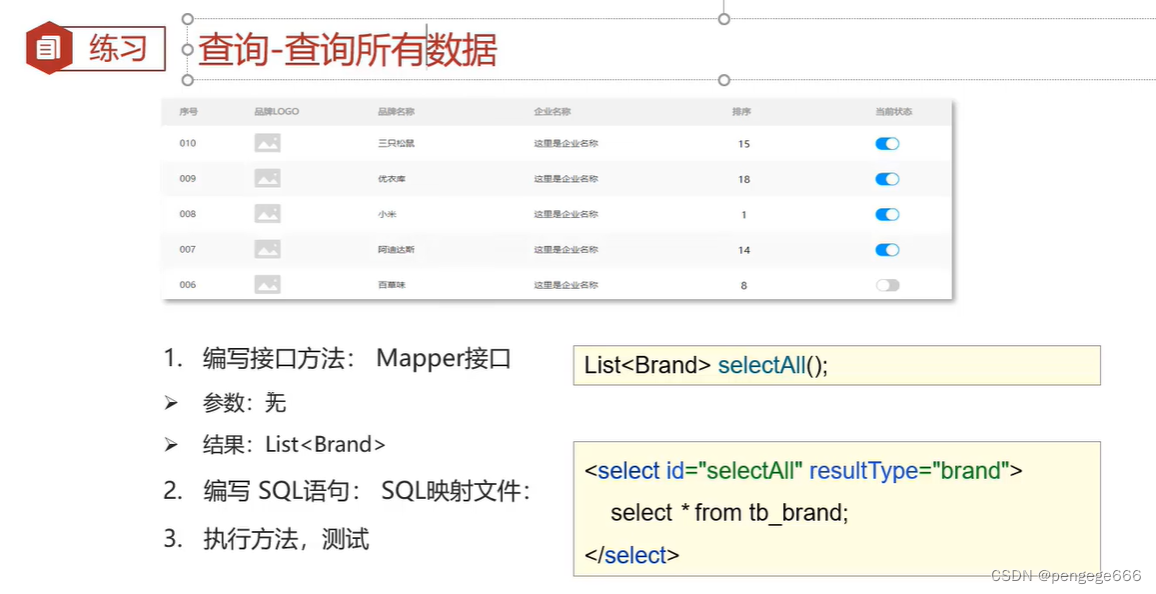Screen dimensions: 1156x594
Task: Enable the status switch for 百草味
Action: pyautogui.click(x=887, y=285)
